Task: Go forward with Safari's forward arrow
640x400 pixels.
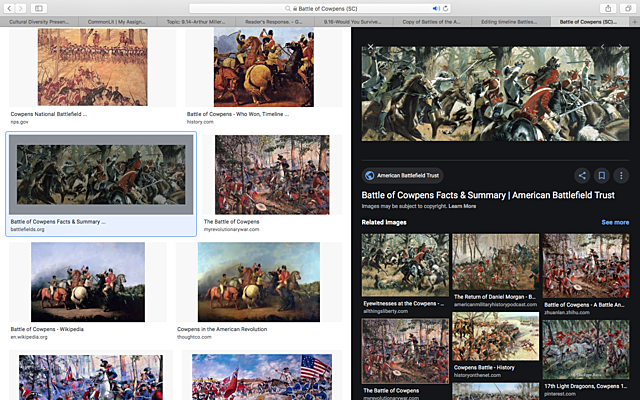Action: click(20, 8)
